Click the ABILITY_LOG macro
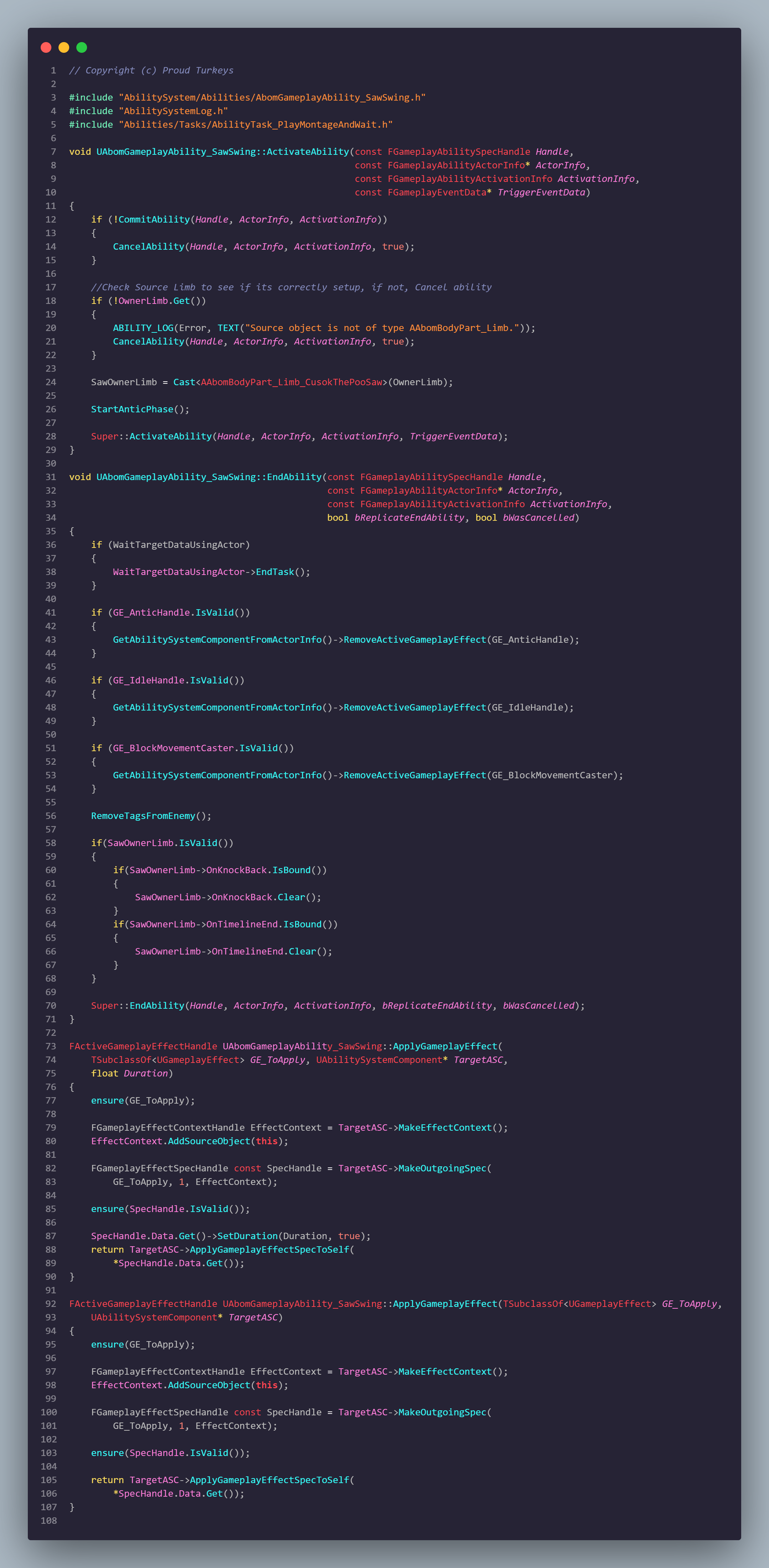 (x=143, y=328)
